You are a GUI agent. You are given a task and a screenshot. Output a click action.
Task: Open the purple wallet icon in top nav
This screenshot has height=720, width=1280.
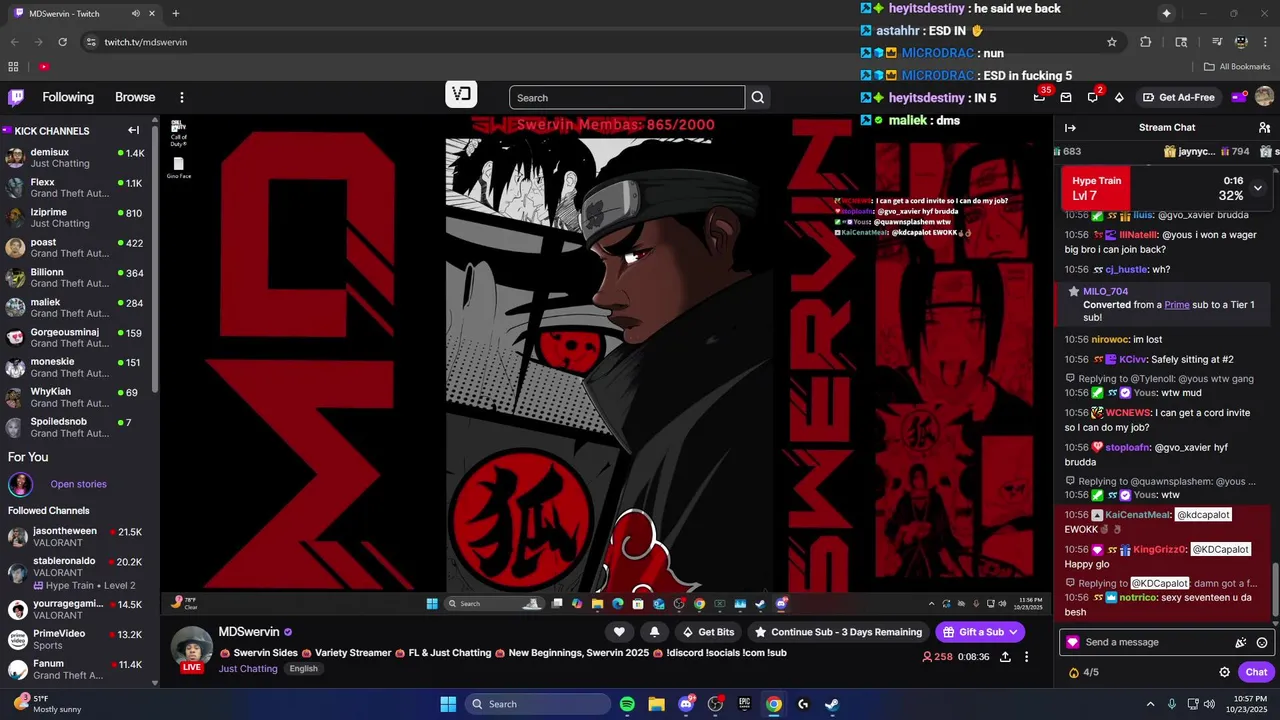[1239, 97]
